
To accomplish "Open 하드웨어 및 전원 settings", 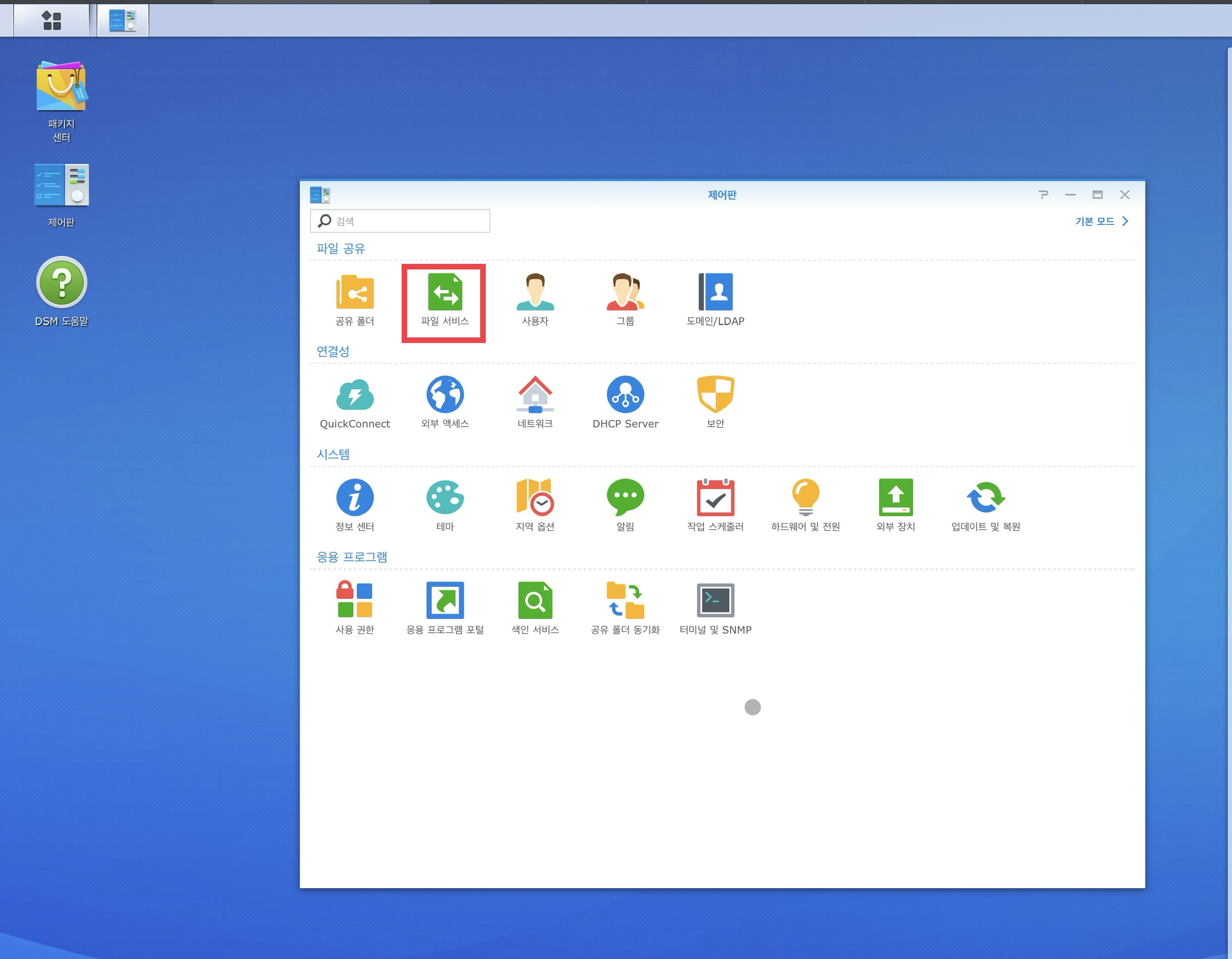I will tap(806, 506).
